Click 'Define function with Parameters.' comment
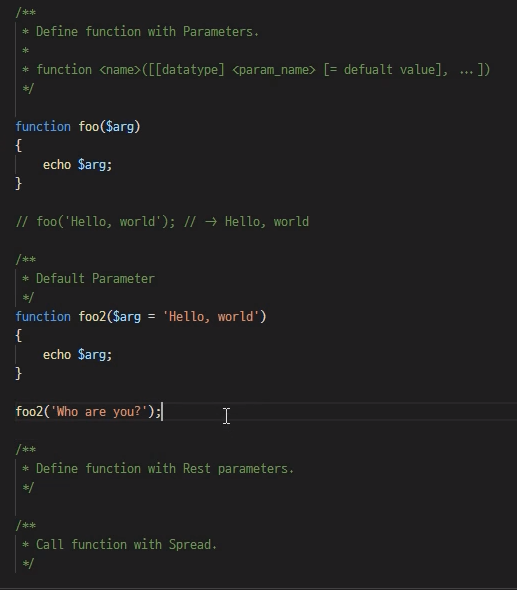The height and width of the screenshot is (590, 517). pyautogui.click(x=147, y=32)
